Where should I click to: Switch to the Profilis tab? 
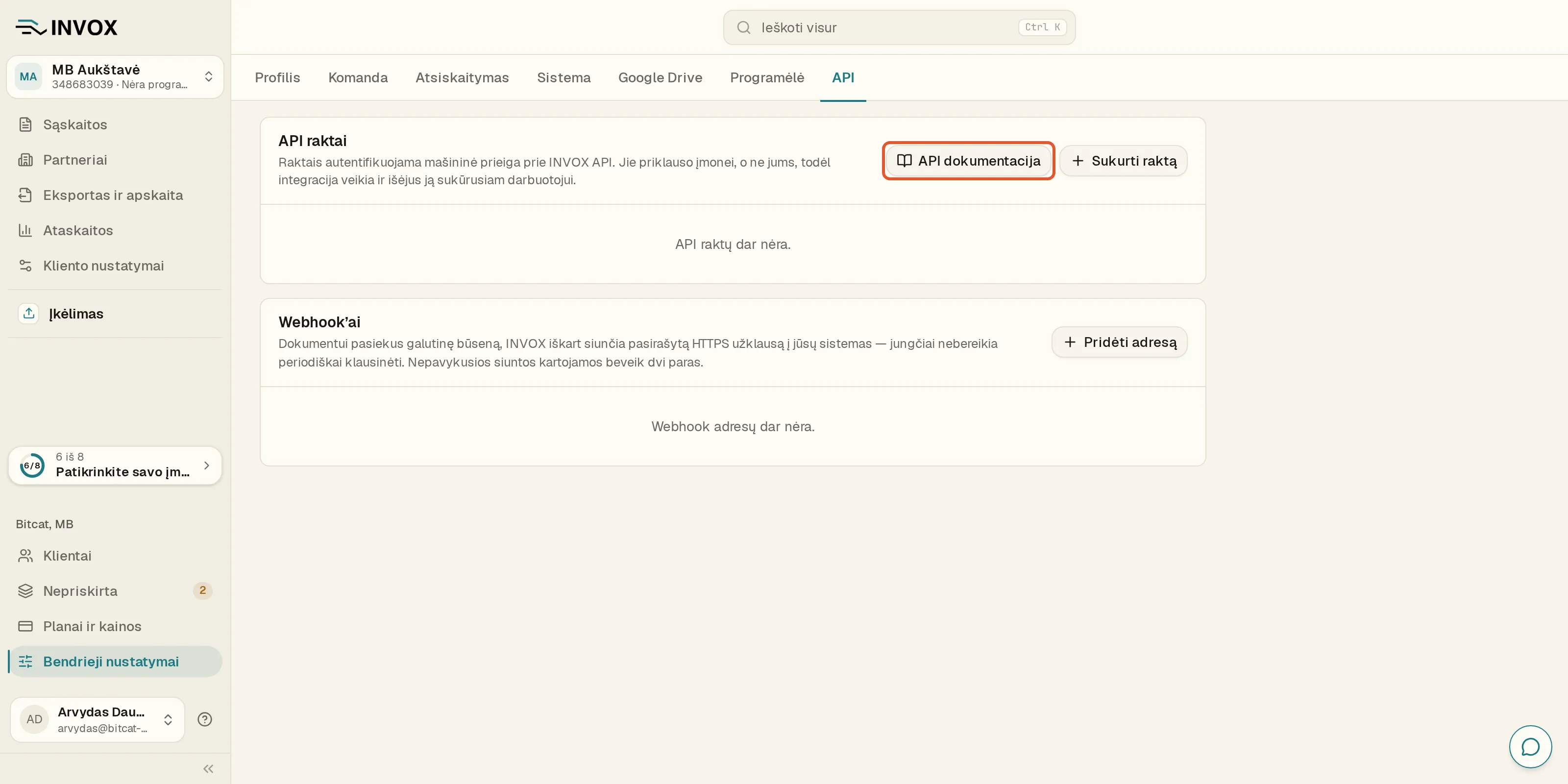coord(277,78)
